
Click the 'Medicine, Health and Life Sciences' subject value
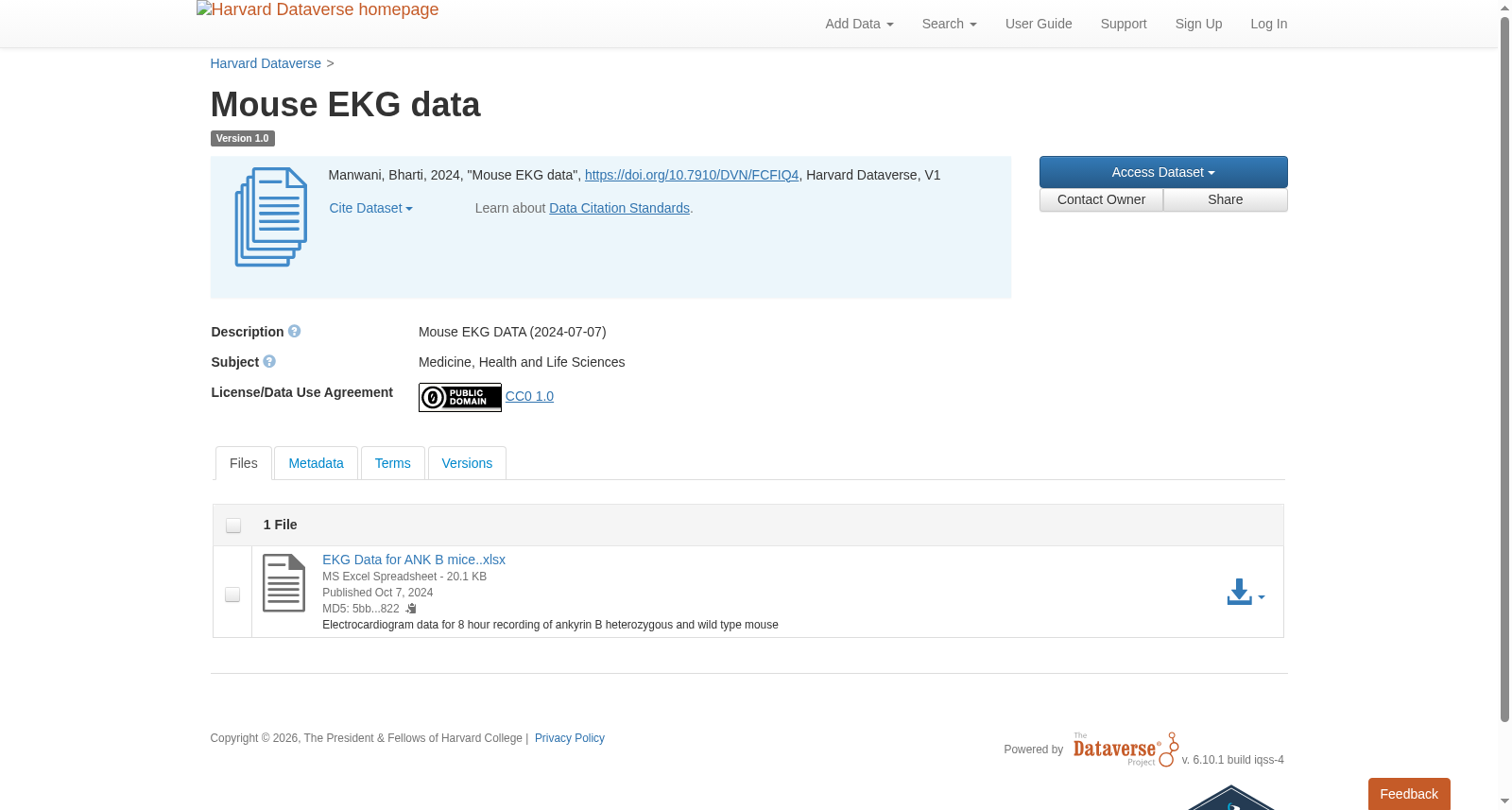[522, 362]
